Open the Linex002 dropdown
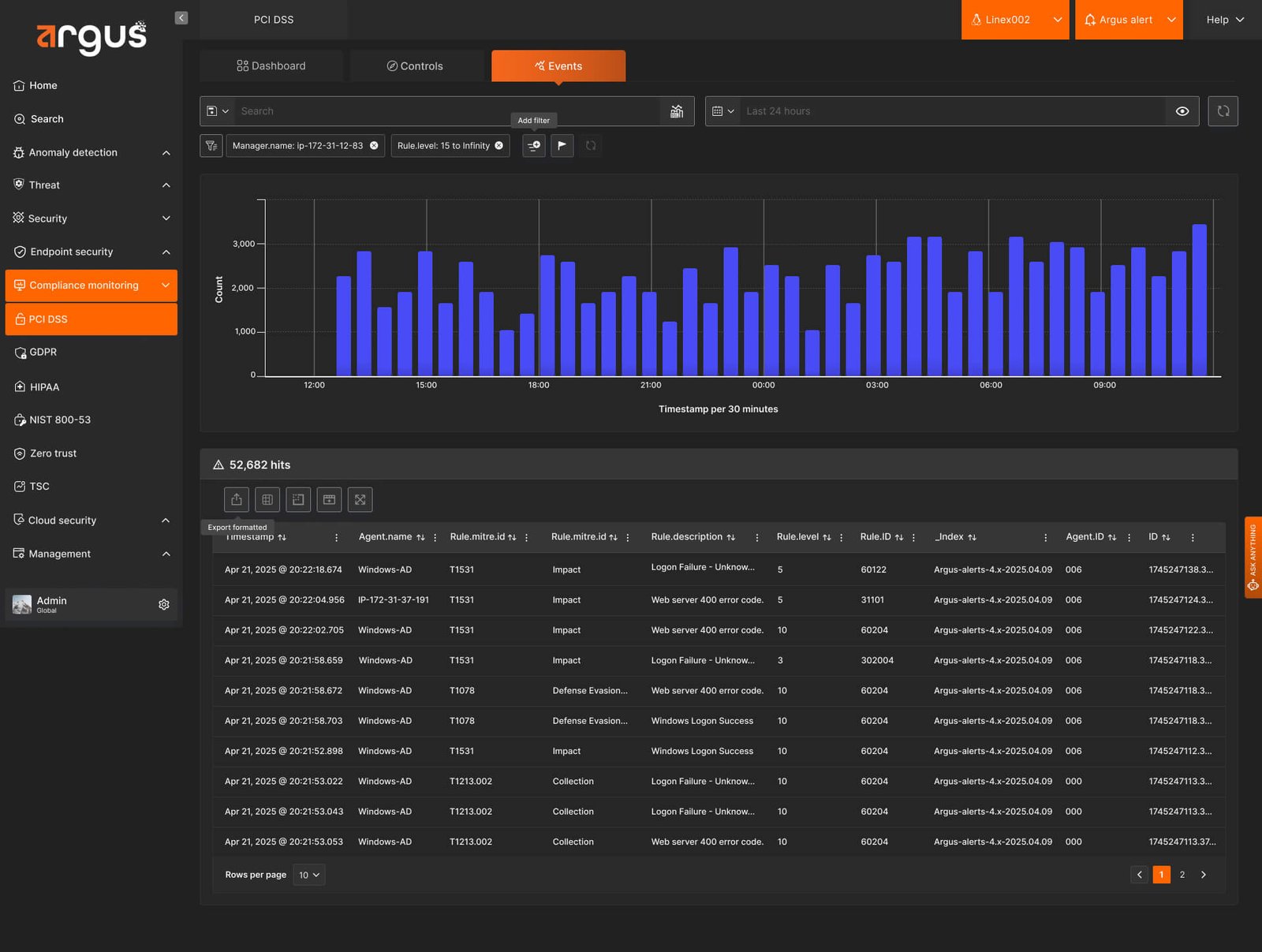The width and height of the screenshot is (1262, 952). coord(1015,20)
